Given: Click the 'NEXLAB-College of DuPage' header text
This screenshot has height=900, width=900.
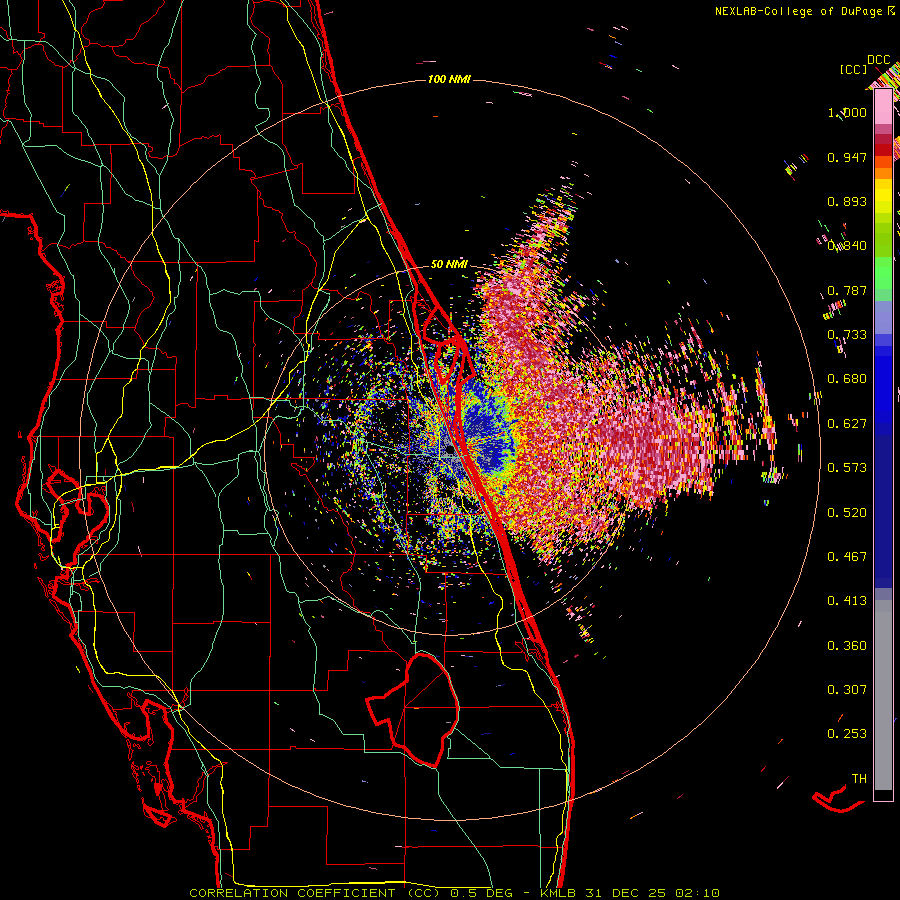Looking at the screenshot, I should pyautogui.click(x=798, y=11).
